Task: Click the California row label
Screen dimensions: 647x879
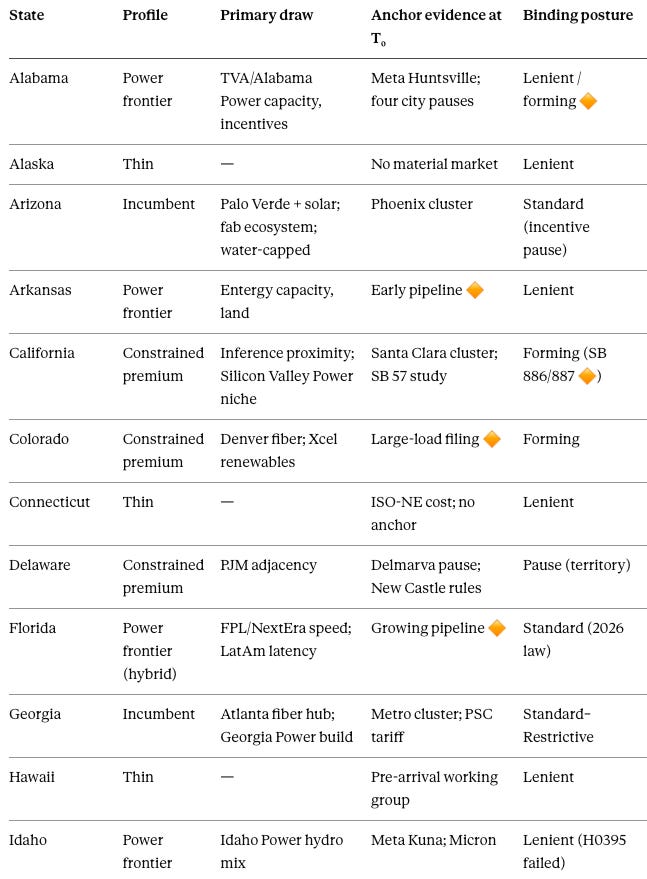Action: pyautogui.click(x=41, y=353)
